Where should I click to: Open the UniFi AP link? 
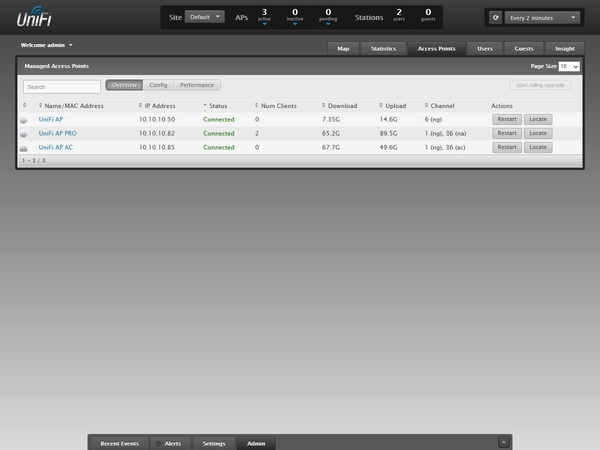point(51,119)
